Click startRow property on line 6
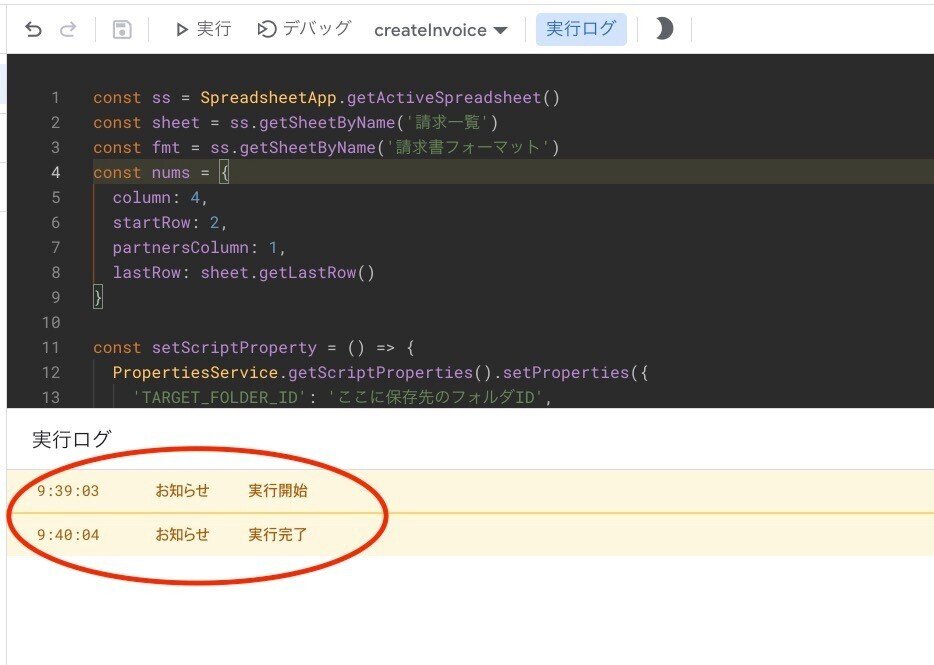 pos(151,222)
